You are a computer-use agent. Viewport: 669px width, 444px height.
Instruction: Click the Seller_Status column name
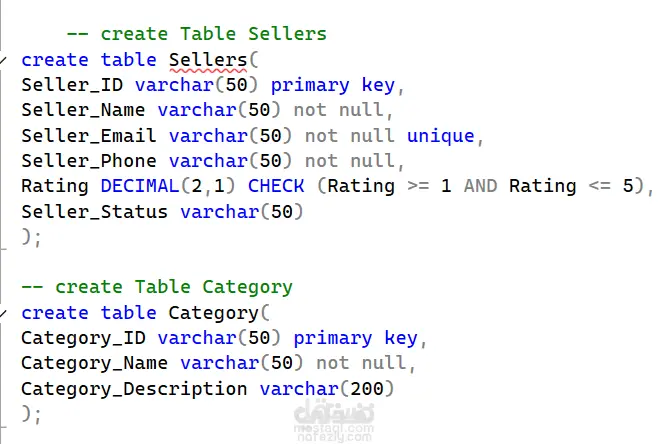95,212
